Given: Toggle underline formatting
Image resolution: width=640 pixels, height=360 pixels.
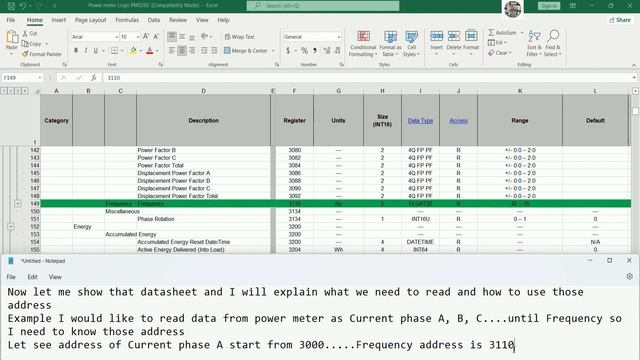Looking at the screenshot, I should (96, 51).
